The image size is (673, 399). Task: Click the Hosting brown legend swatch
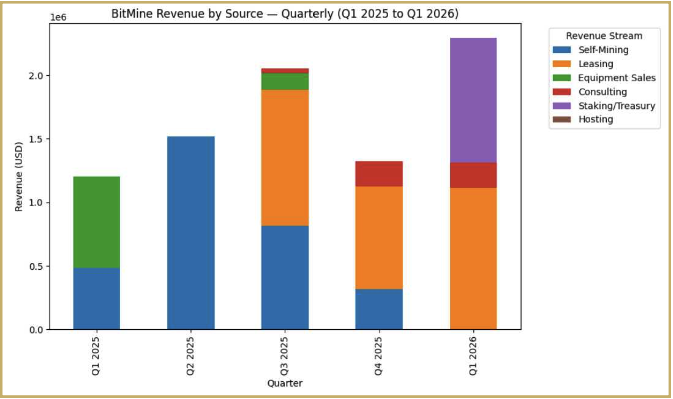pyautogui.click(x=562, y=119)
